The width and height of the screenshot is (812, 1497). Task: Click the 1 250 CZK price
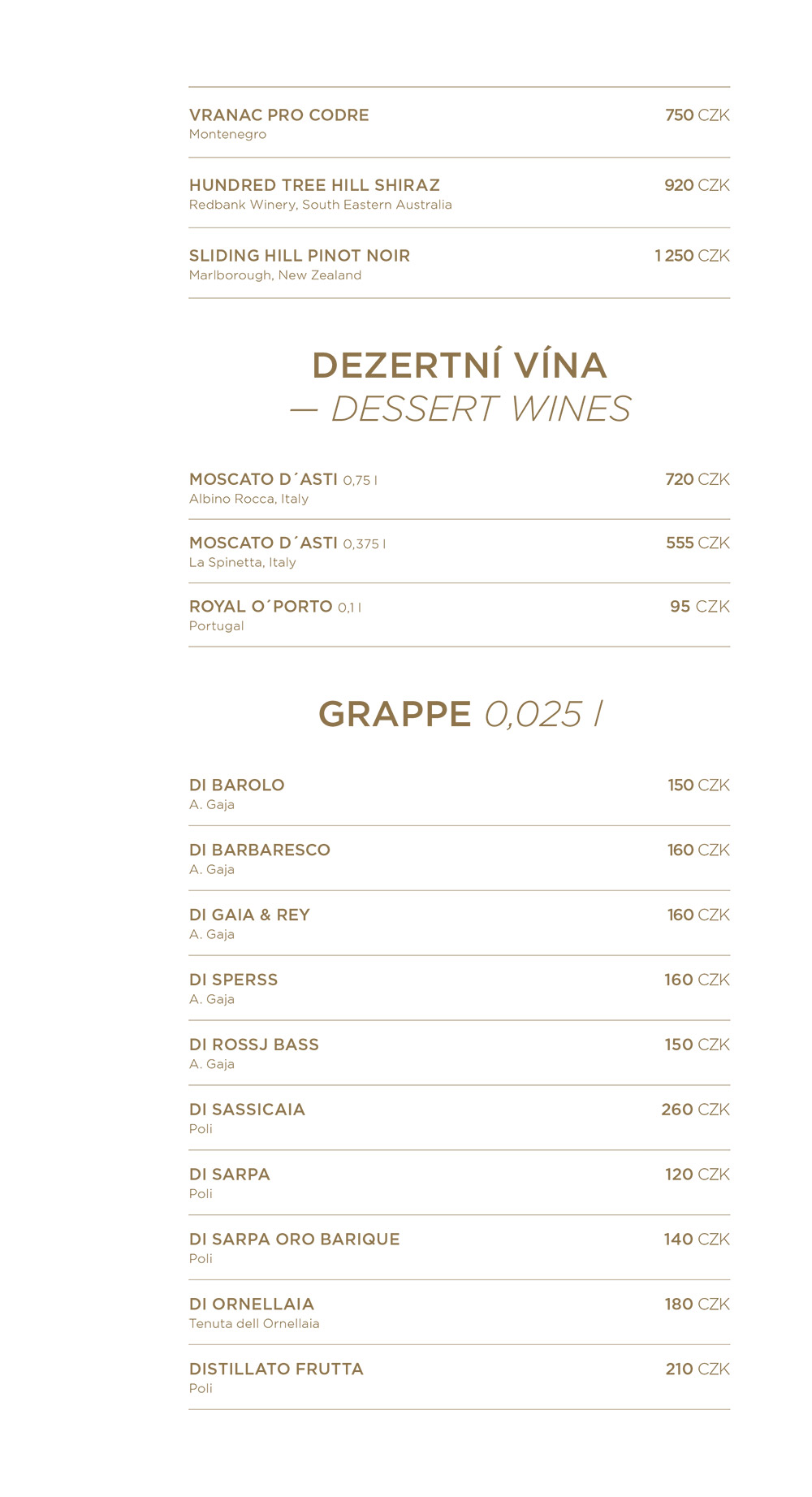pos(693,256)
